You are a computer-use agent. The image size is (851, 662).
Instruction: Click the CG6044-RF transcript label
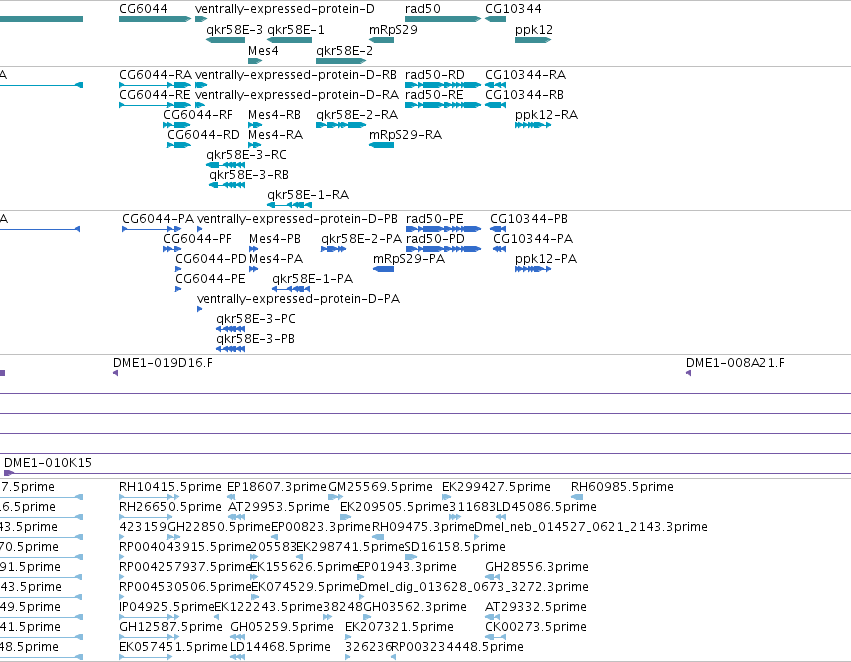click(x=198, y=115)
